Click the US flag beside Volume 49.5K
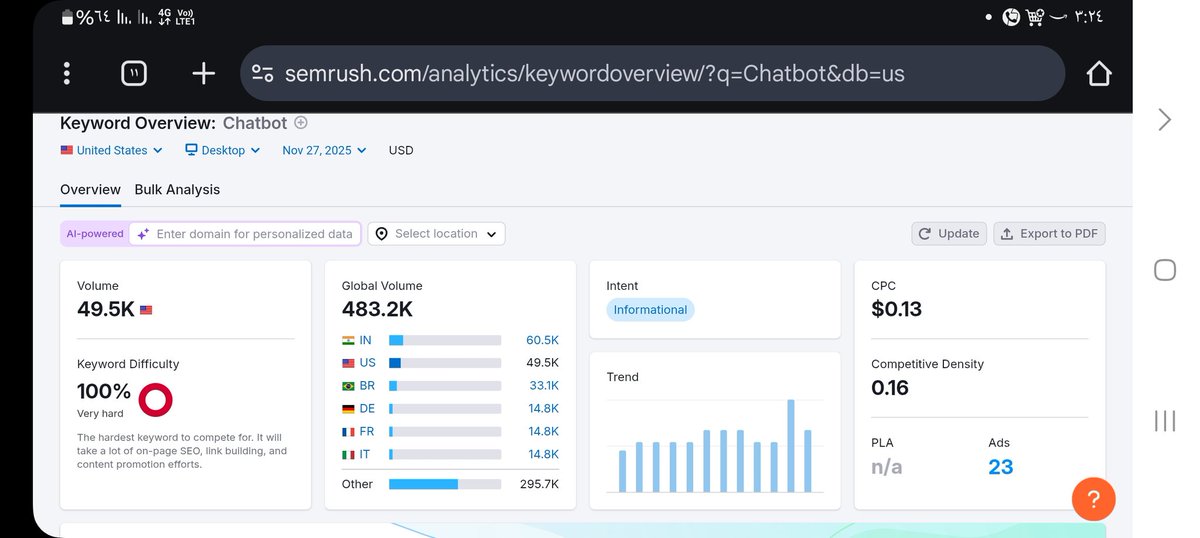This screenshot has width=1200, height=538. [146, 310]
